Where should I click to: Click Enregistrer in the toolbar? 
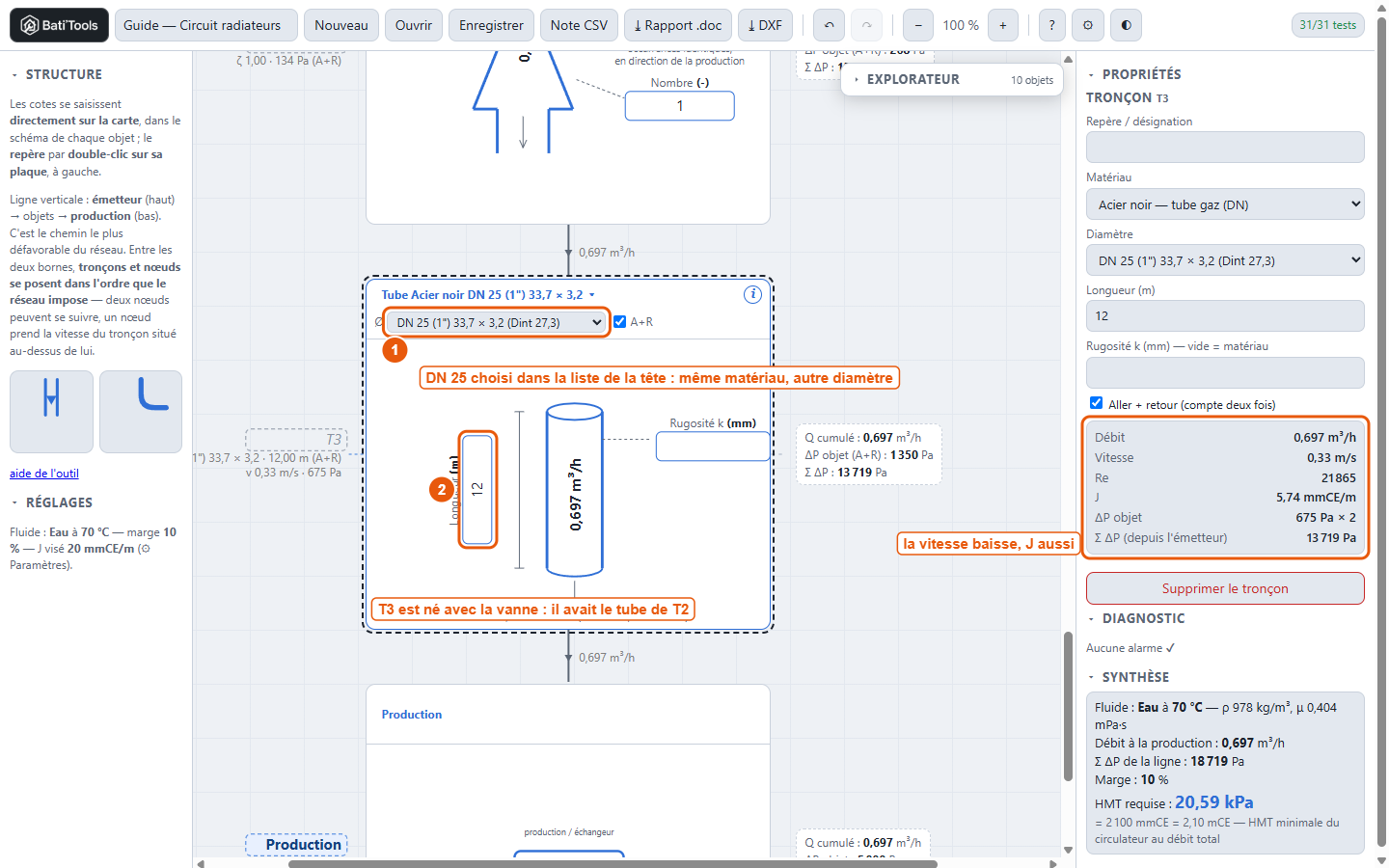pos(491,25)
